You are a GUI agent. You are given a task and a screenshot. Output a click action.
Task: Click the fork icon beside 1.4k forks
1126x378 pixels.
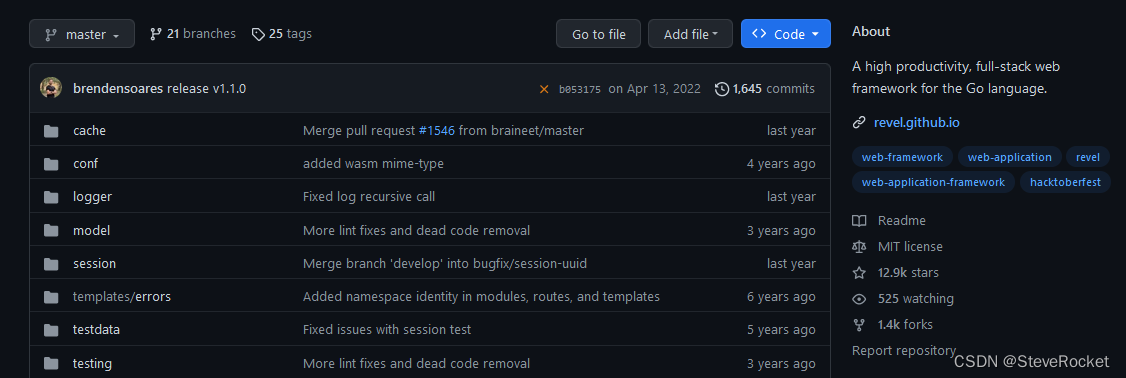859,325
